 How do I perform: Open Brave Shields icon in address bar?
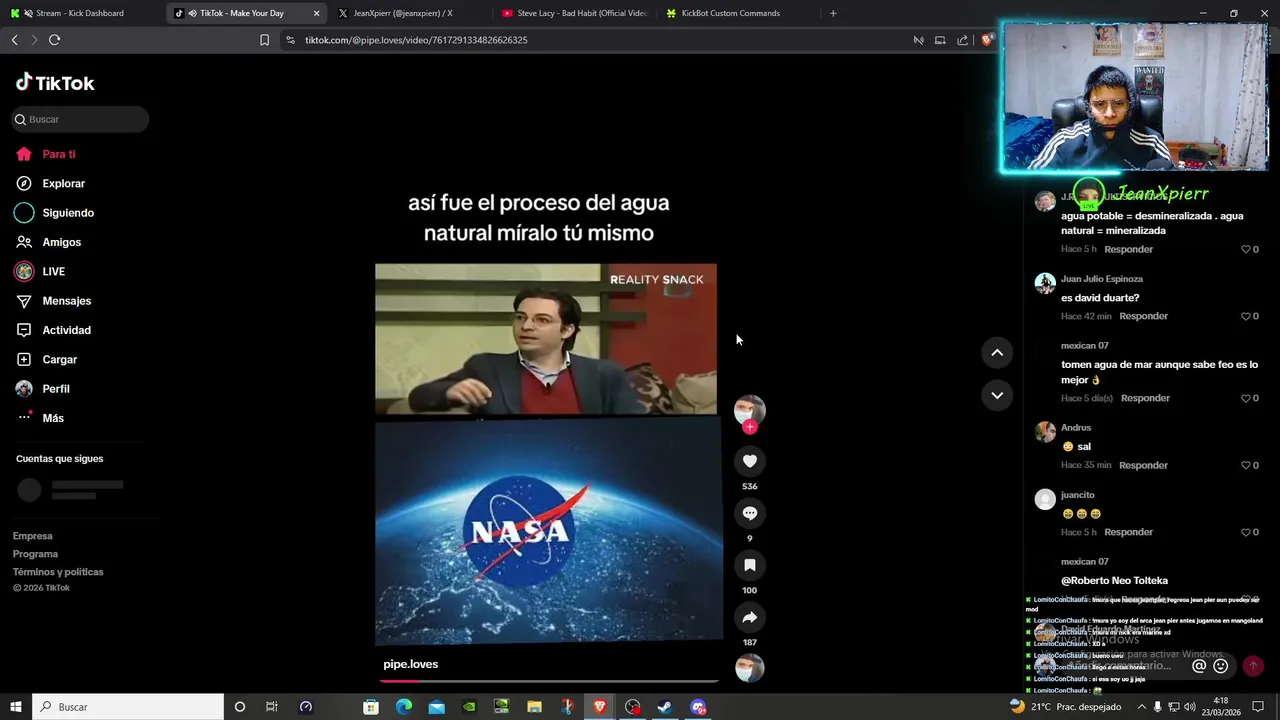[x=986, y=40]
